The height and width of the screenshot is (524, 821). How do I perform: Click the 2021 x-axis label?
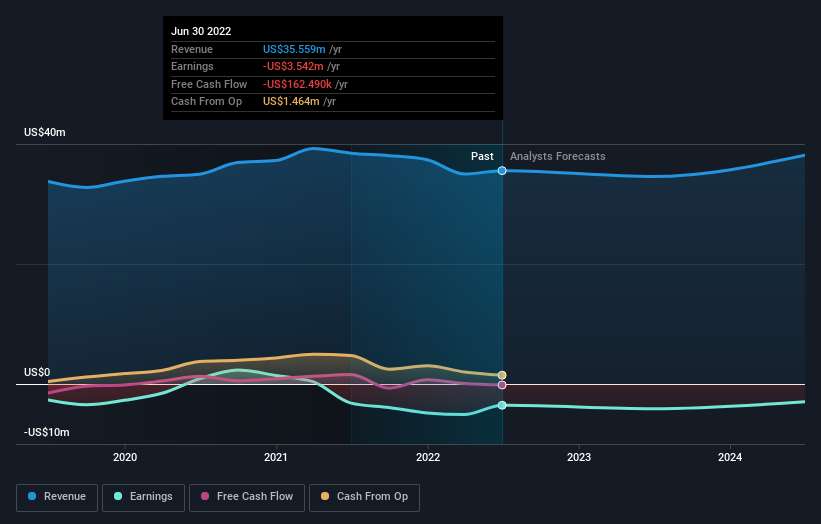pos(276,458)
